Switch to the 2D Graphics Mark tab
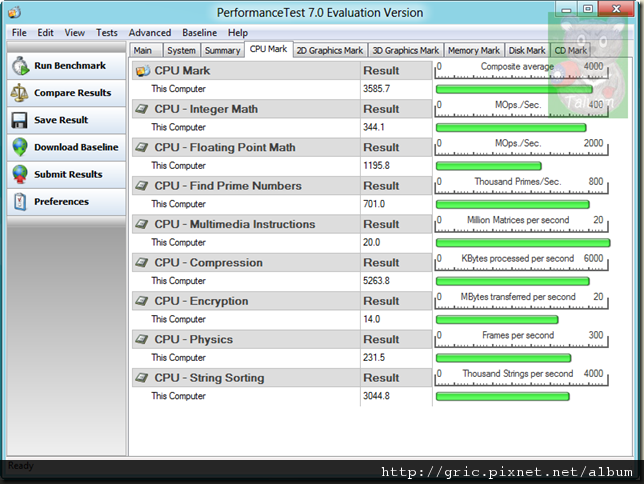This screenshot has height=484, width=644. tap(330, 51)
